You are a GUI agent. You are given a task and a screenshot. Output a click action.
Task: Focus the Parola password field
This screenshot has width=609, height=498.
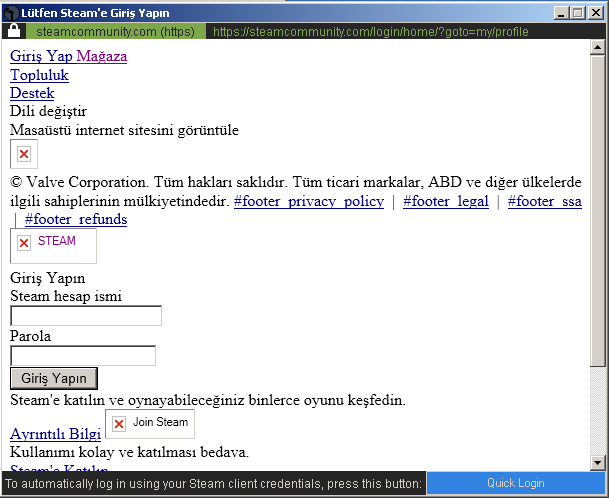pos(83,355)
